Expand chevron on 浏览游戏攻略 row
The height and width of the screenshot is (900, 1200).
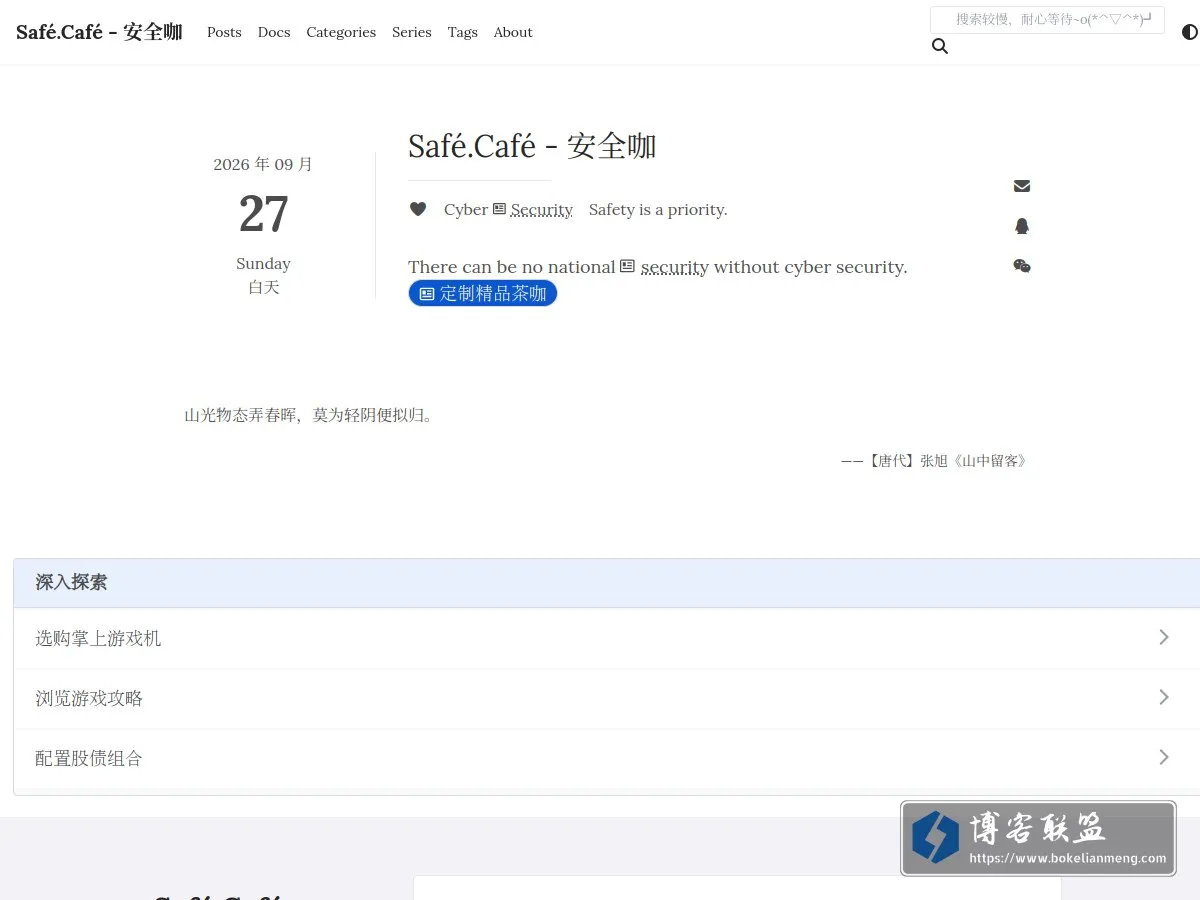1164,697
